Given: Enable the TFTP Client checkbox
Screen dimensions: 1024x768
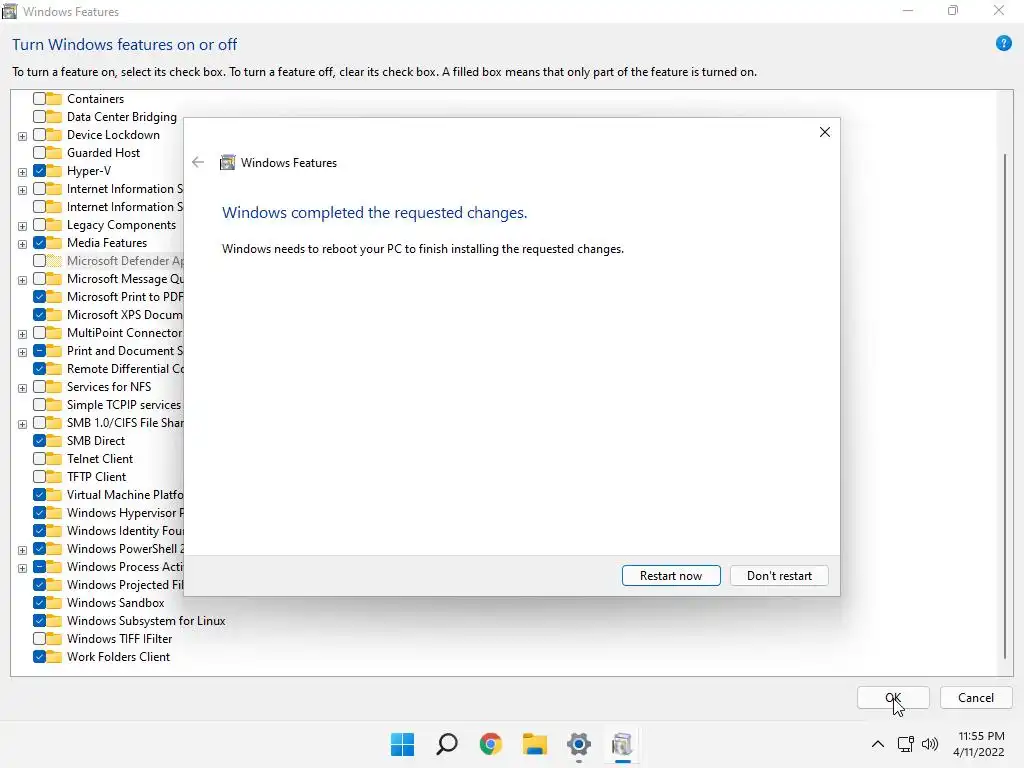Looking at the screenshot, I should pos(39,477).
